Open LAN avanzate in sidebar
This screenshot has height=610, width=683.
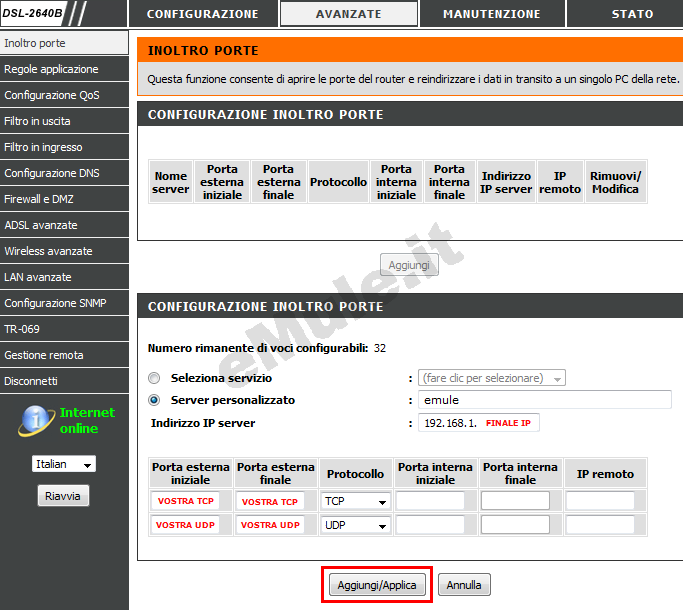pyautogui.click(x=64, y=277)
